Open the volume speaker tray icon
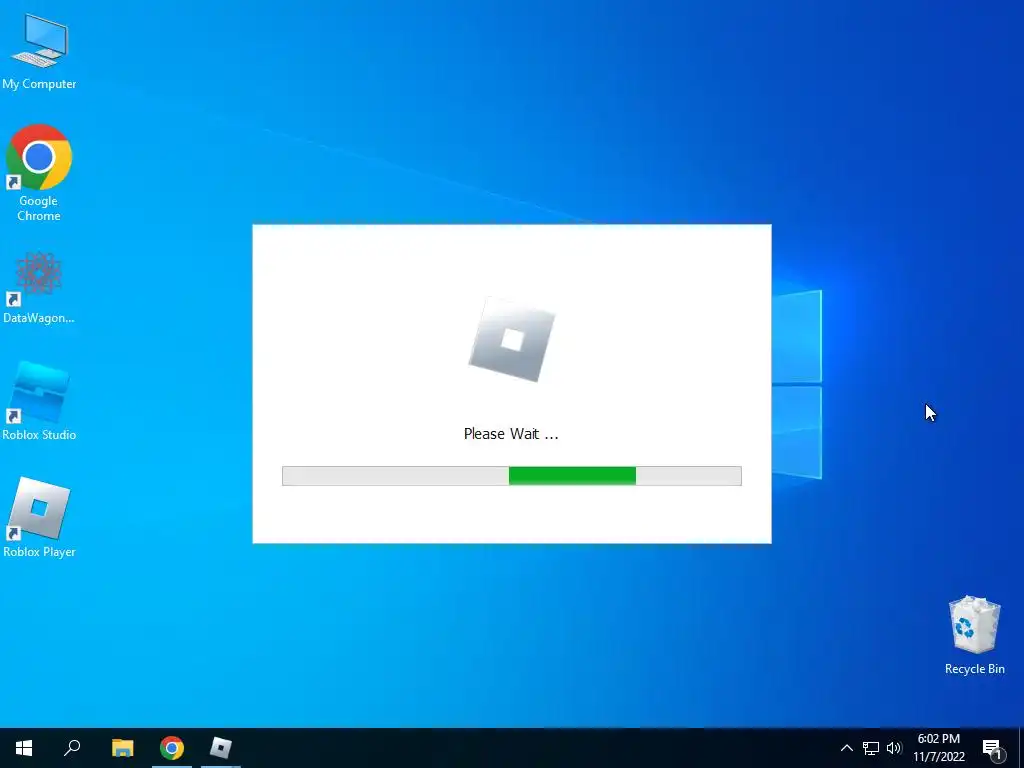 [894, 748]
